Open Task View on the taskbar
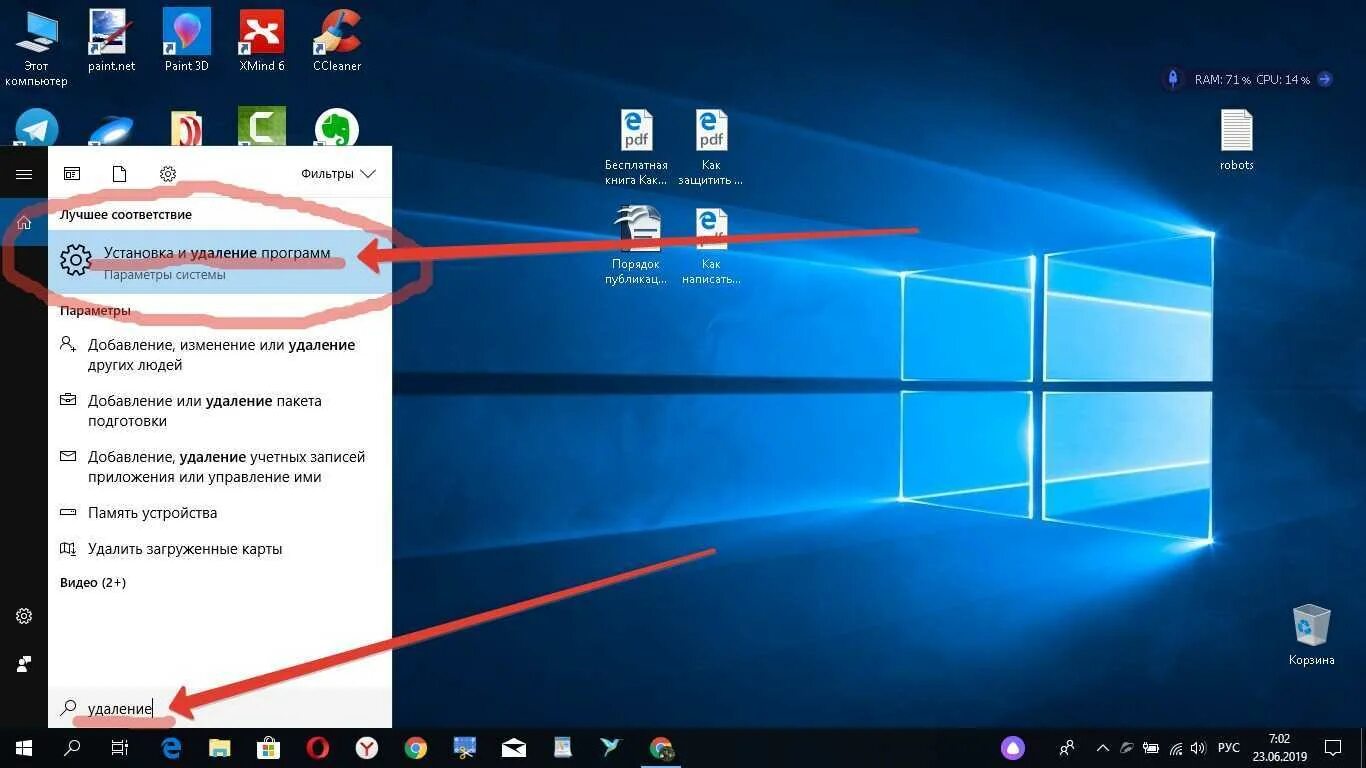 pyautogui.click(x=120, y=747)
